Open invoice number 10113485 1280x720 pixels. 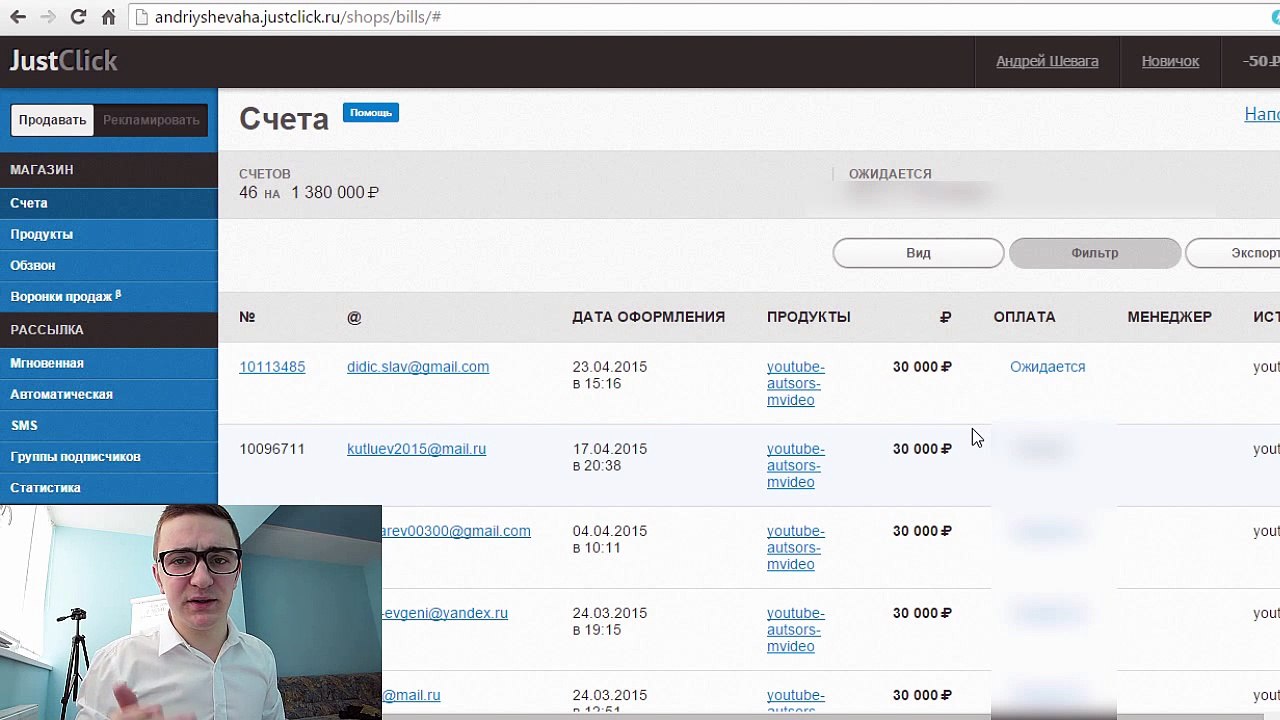pos(272,367)
